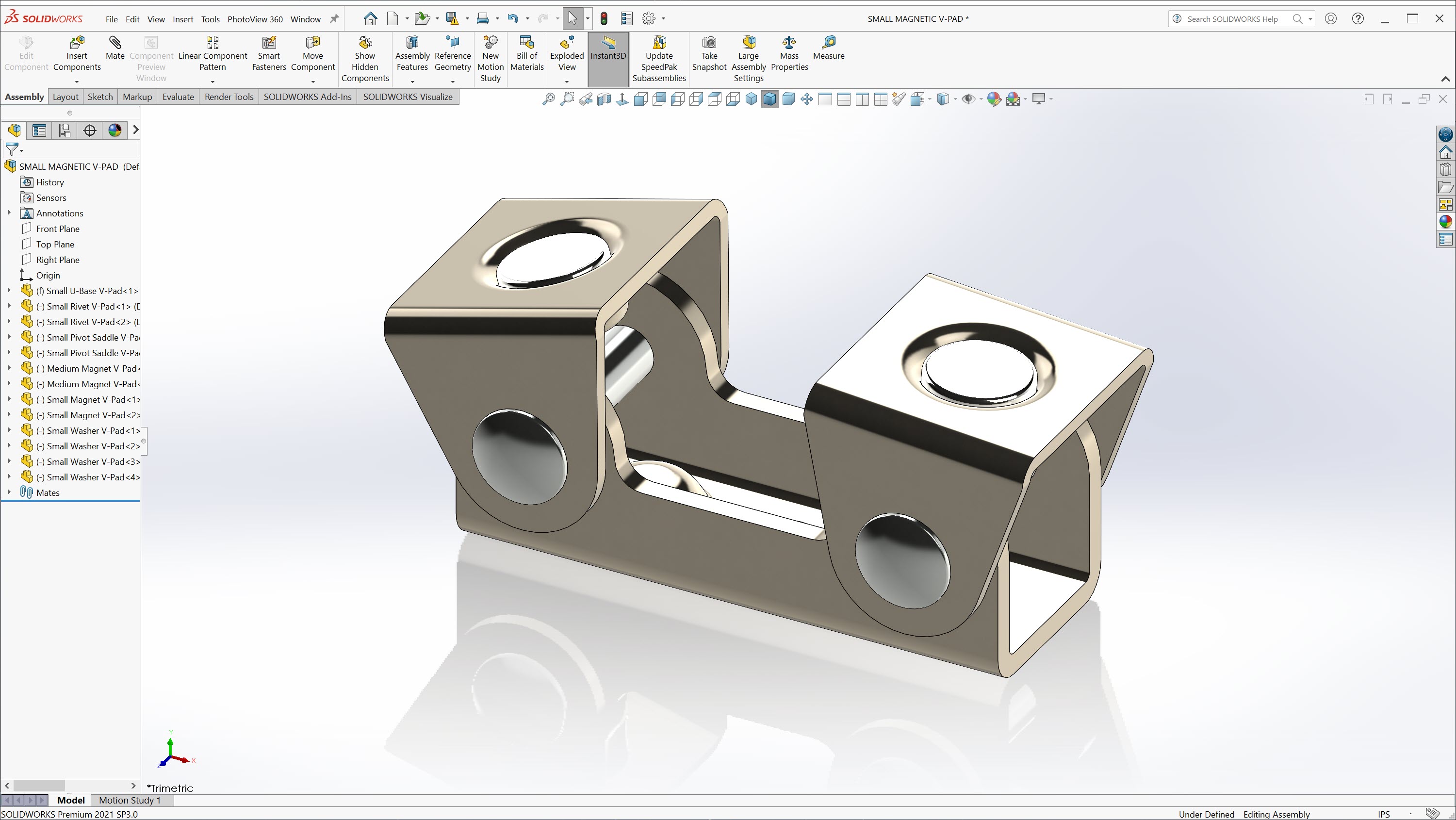Click the Search SOLIDWORKS Help field
The width and height of the screenshot is (1456, 820).
click(x=1232, y=19)
